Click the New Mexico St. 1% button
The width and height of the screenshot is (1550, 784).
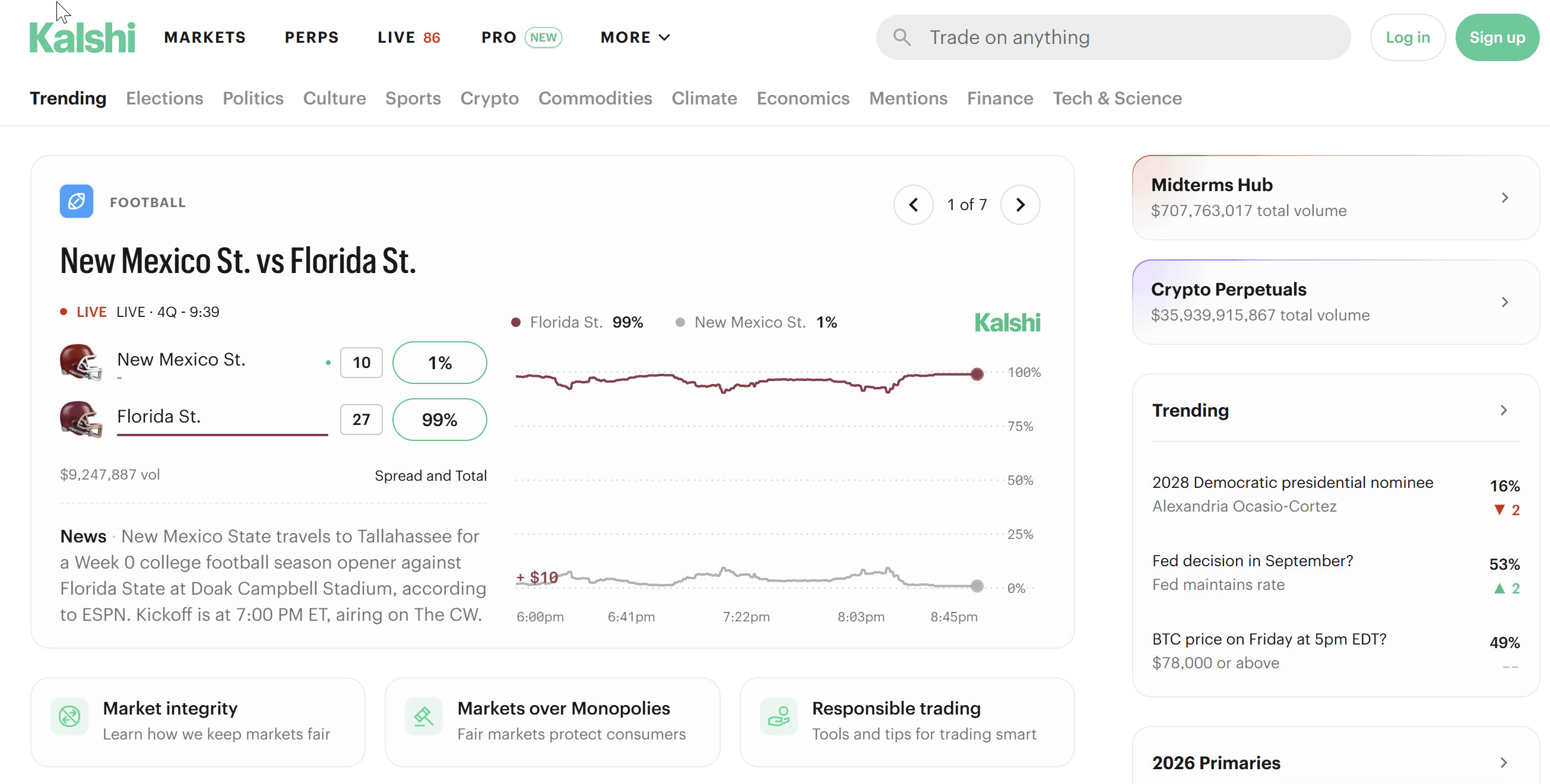coord(439,362)
